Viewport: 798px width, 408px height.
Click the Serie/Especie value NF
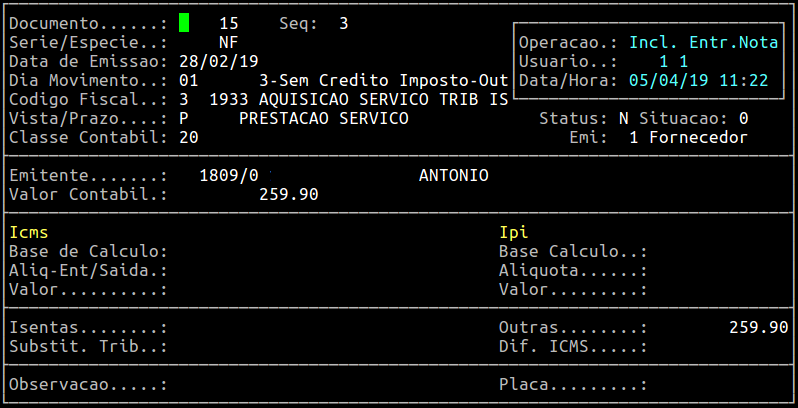point(228,42)
